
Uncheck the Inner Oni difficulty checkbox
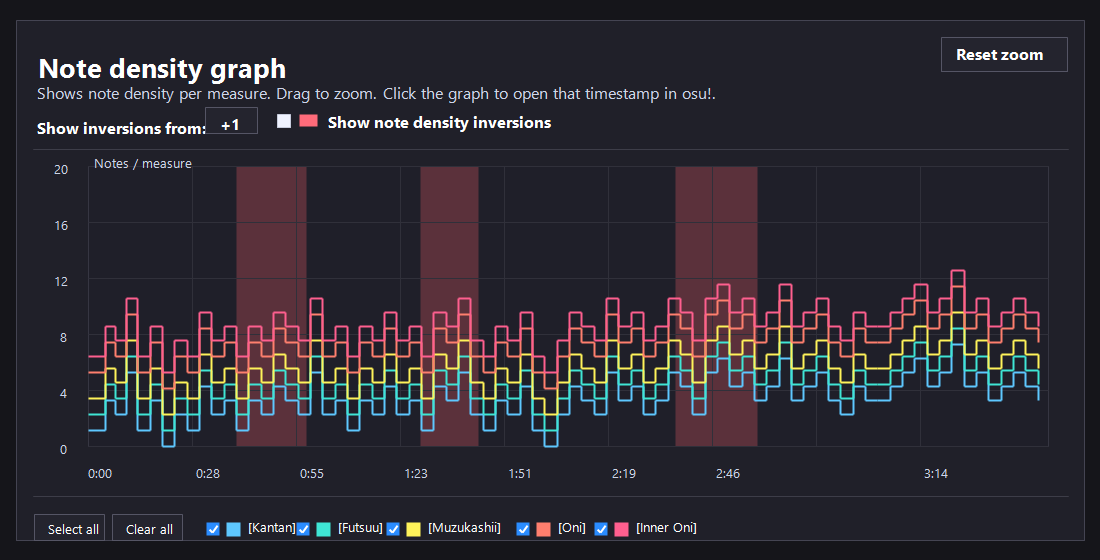coord(601,529)
